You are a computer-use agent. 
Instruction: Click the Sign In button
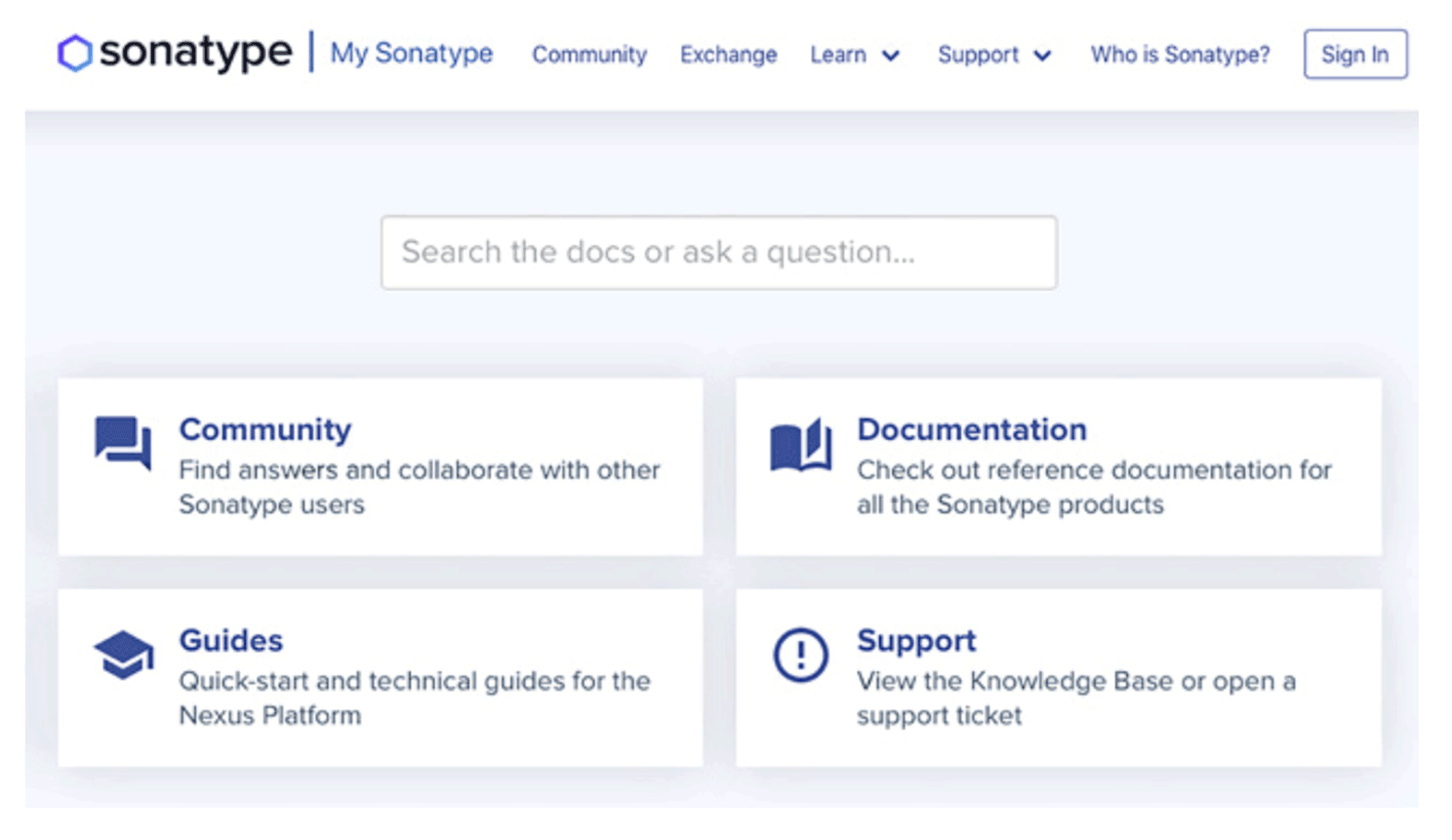click(1355, 54)
